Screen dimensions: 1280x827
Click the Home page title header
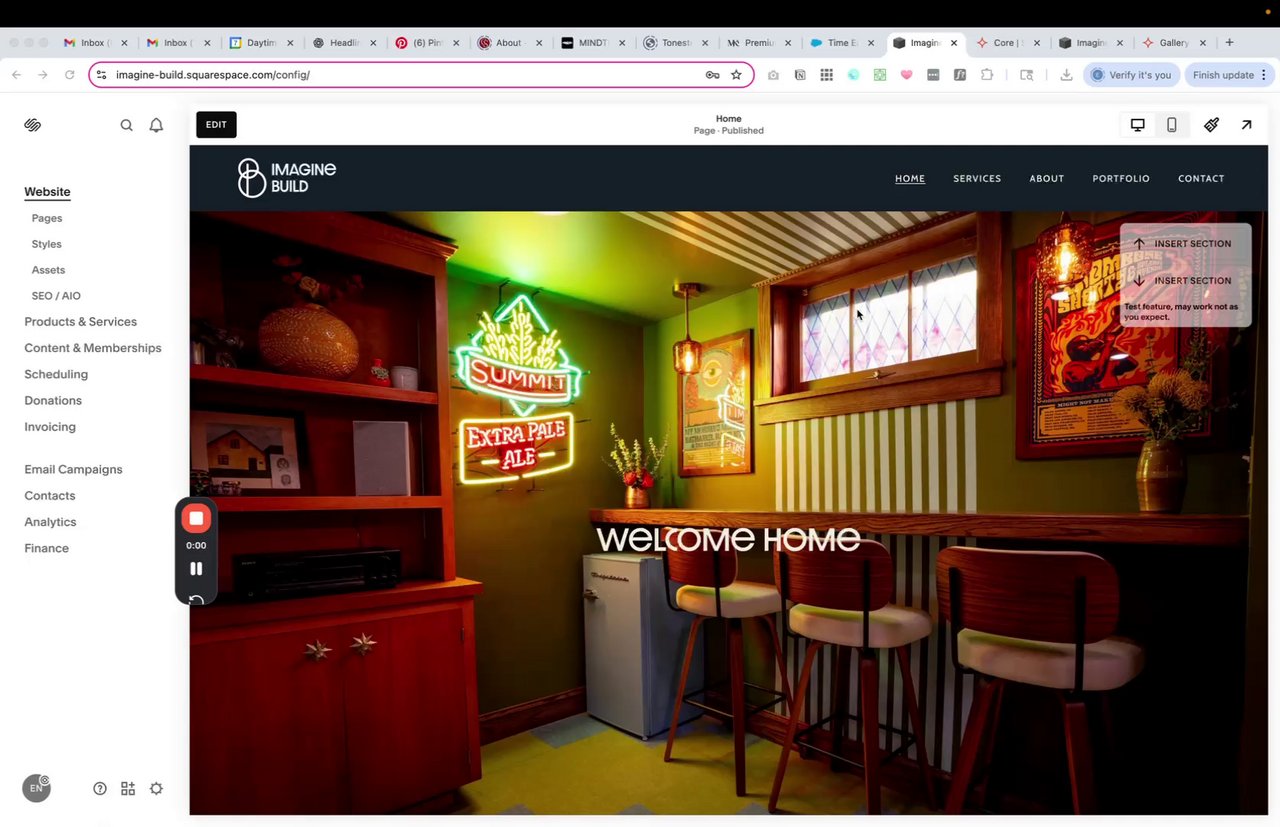(728, 119)
